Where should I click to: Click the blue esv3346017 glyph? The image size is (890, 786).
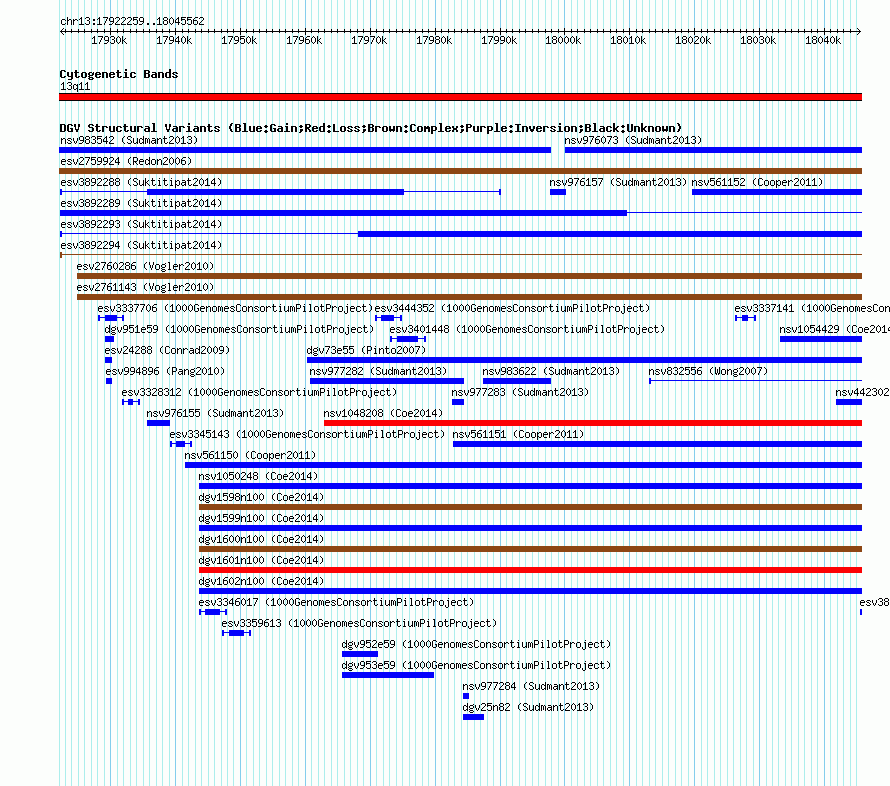[213, 612]
